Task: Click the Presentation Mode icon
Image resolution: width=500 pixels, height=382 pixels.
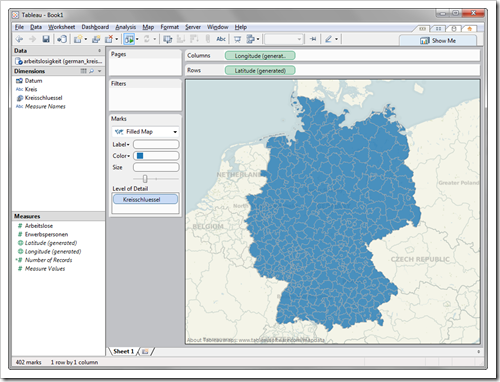Action: (237, 39)
